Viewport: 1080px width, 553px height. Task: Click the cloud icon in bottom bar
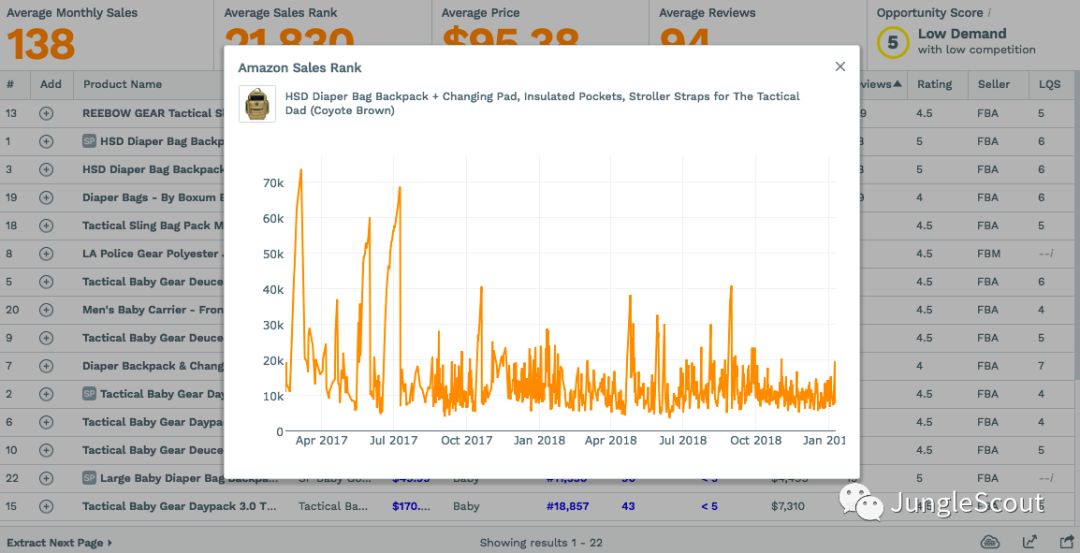[x=990, y=541]
